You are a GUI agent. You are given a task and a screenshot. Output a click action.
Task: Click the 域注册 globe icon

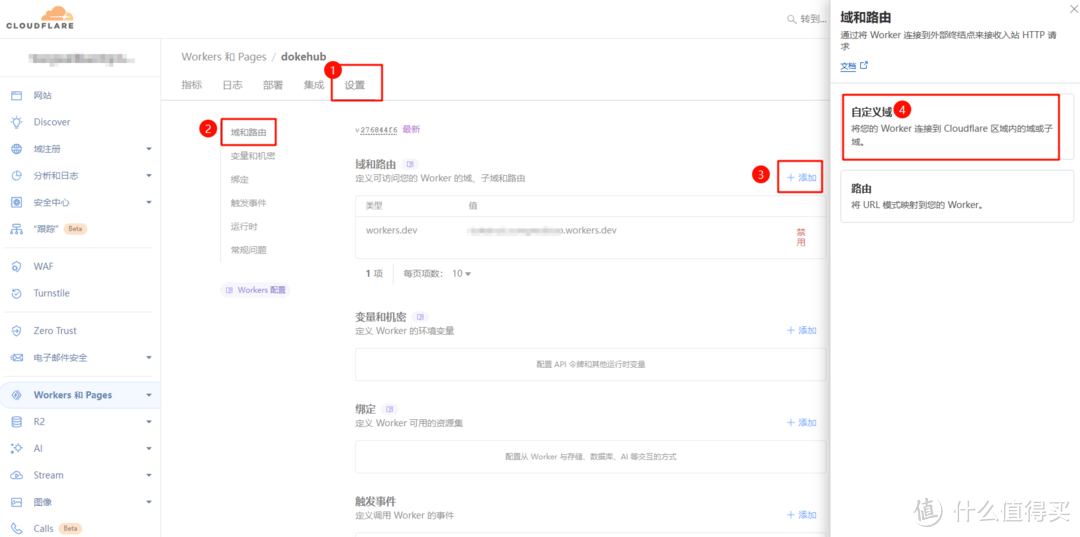17,149
